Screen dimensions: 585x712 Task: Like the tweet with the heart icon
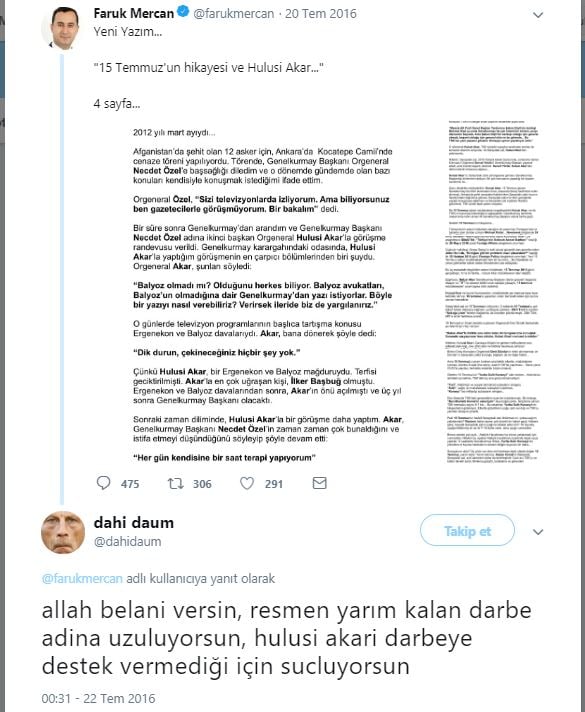tap(247, 483)
